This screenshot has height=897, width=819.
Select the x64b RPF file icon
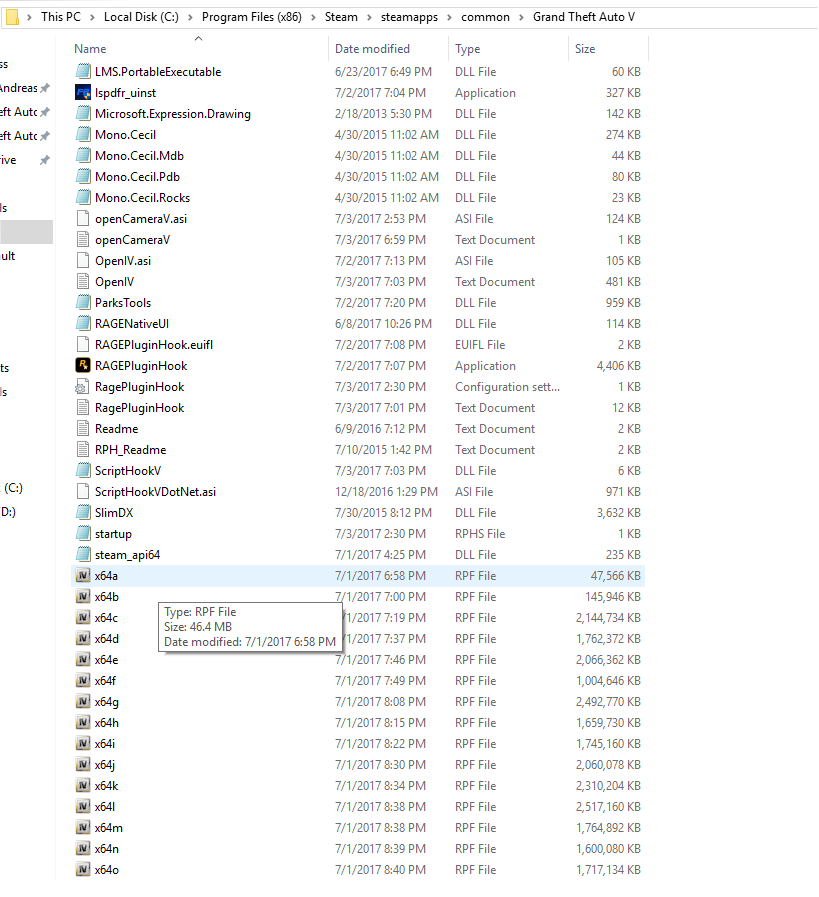click(x=83, y=597)
